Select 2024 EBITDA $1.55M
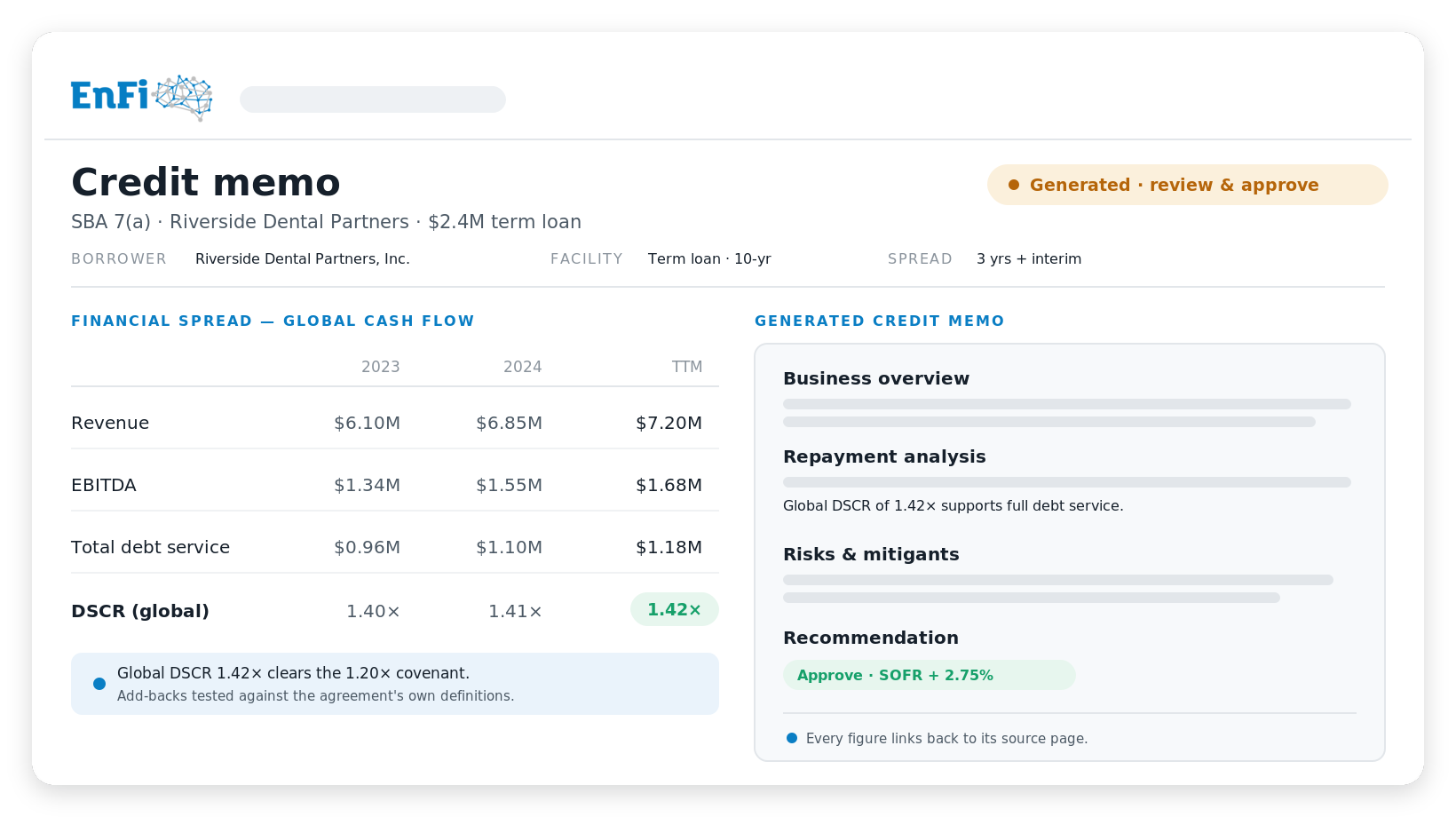 [509, 485]
